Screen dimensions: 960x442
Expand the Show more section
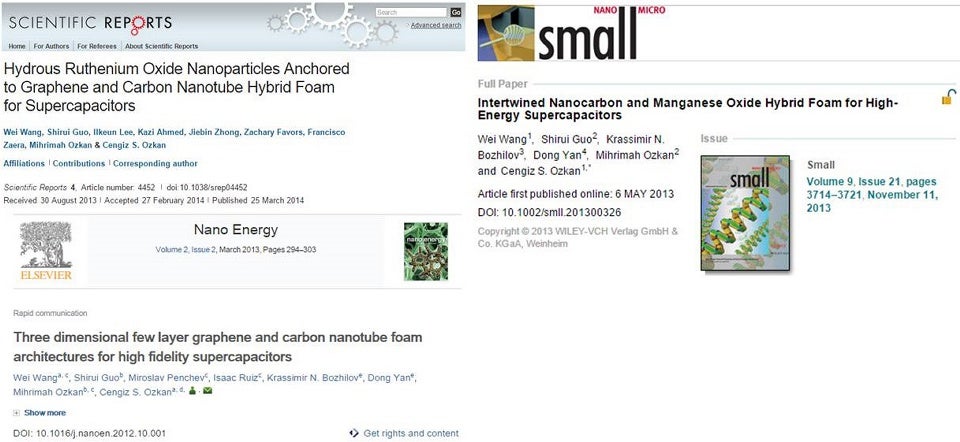[40, 412]
